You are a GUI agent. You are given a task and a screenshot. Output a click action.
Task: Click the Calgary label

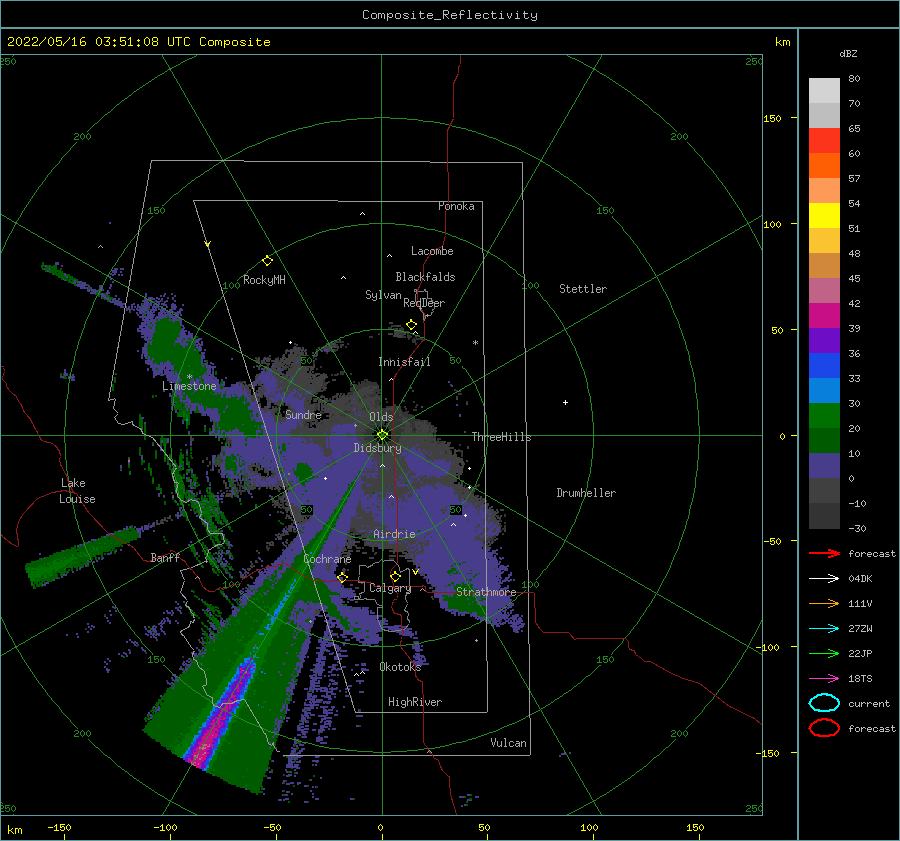point(390,588)
